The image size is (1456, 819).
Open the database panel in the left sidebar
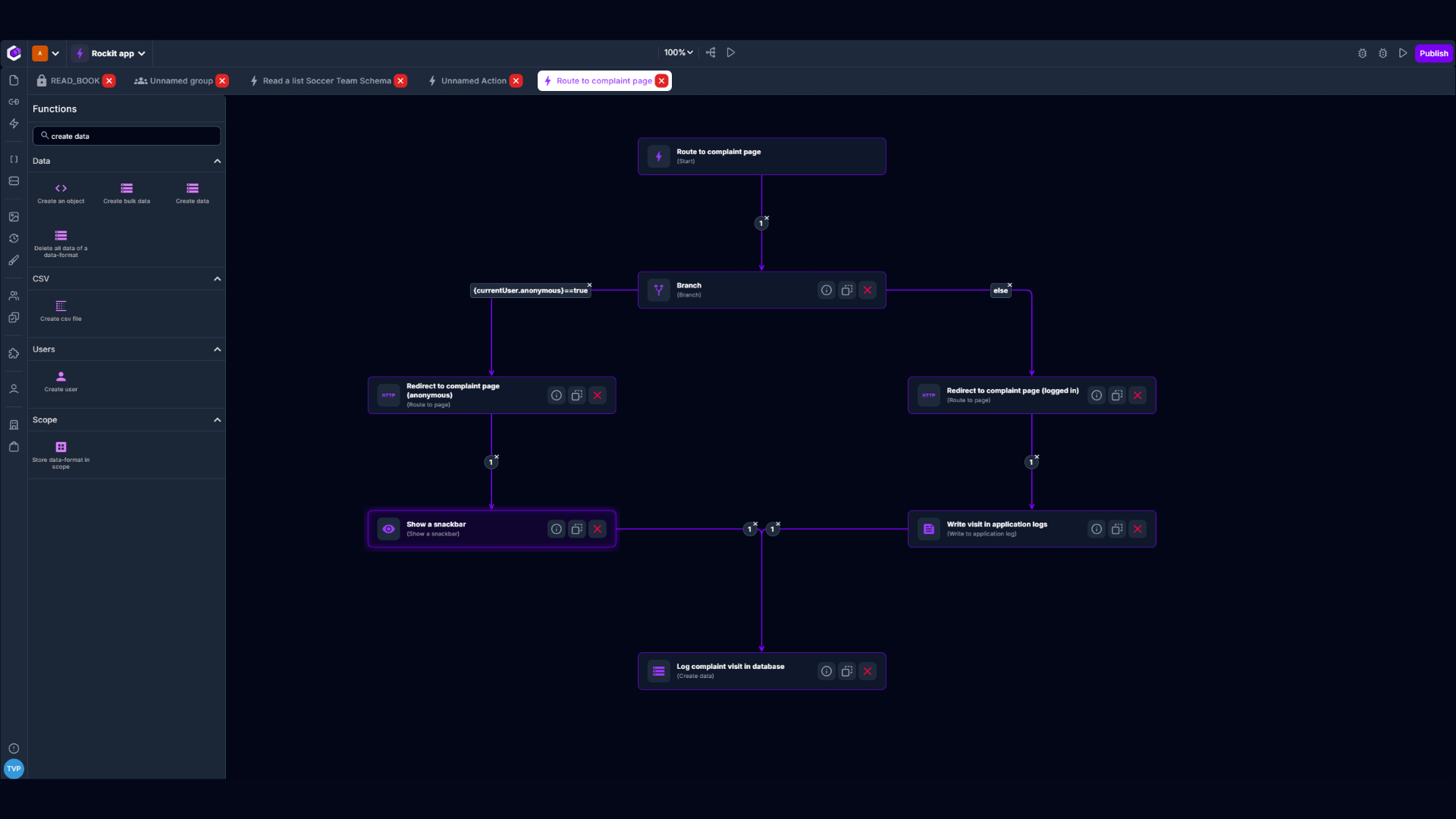click(14, 181)
